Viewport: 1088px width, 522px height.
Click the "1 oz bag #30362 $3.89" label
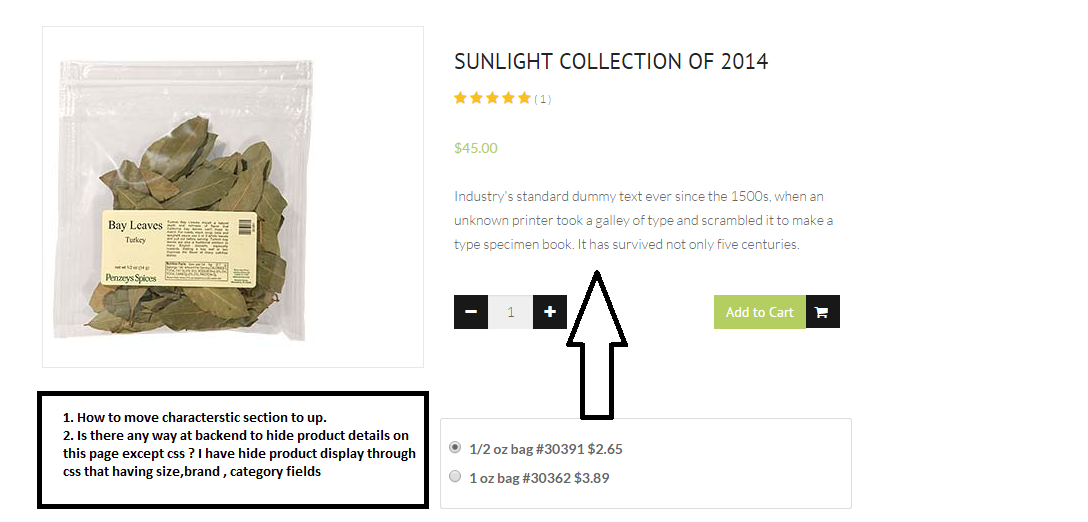click(539, 478)
